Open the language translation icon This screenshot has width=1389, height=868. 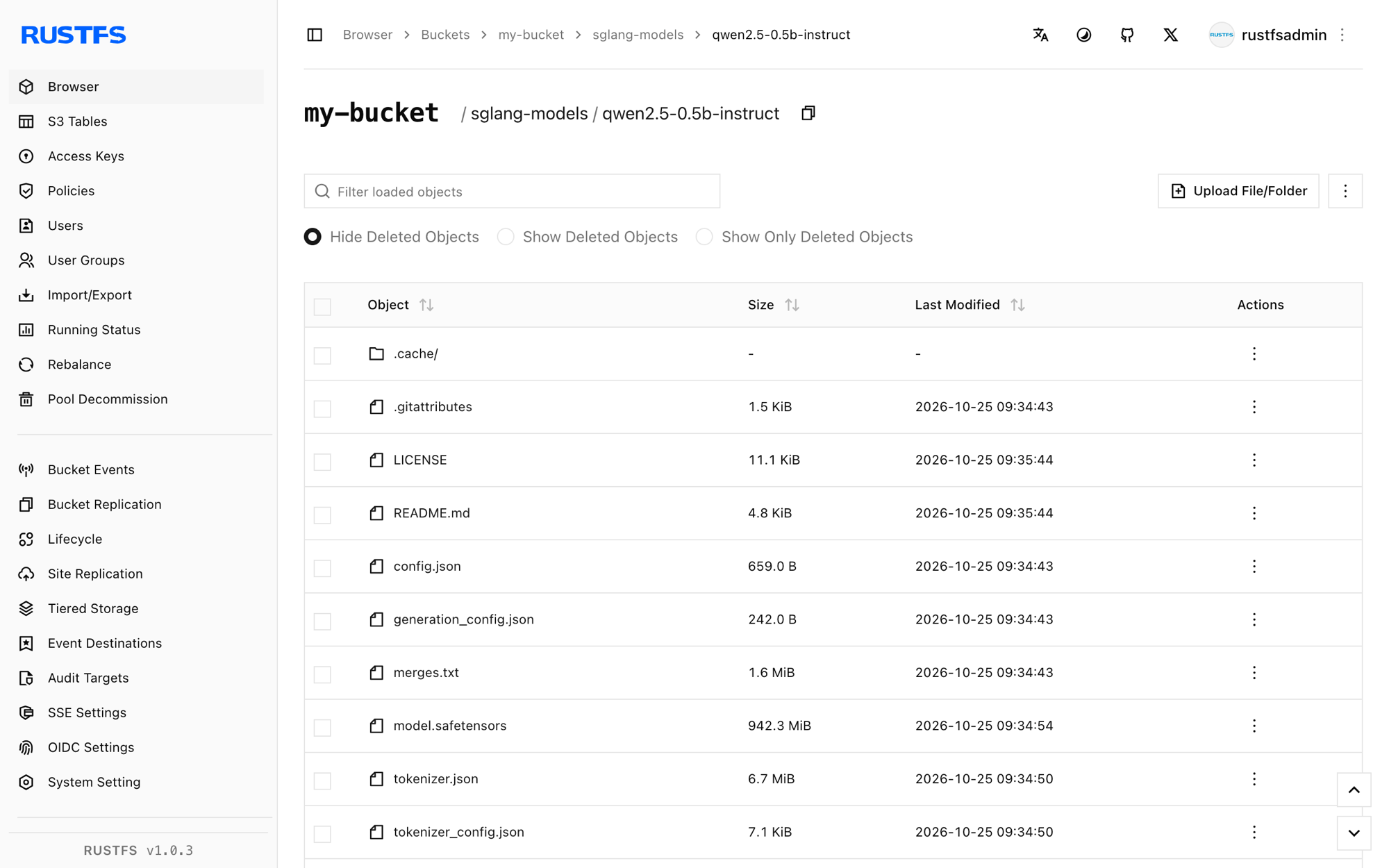(1040, 35)
